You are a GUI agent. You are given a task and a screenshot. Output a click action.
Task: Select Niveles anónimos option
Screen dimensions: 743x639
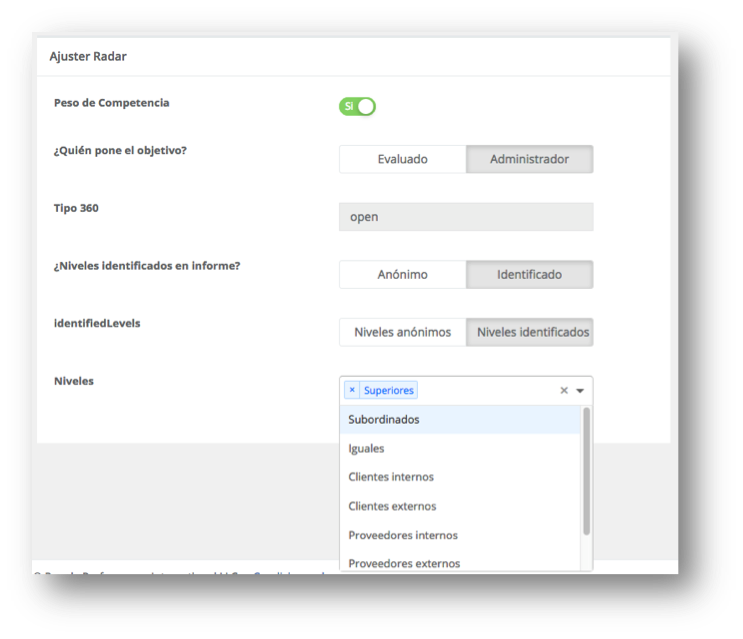pyautogui.click(x=403, y=333)
